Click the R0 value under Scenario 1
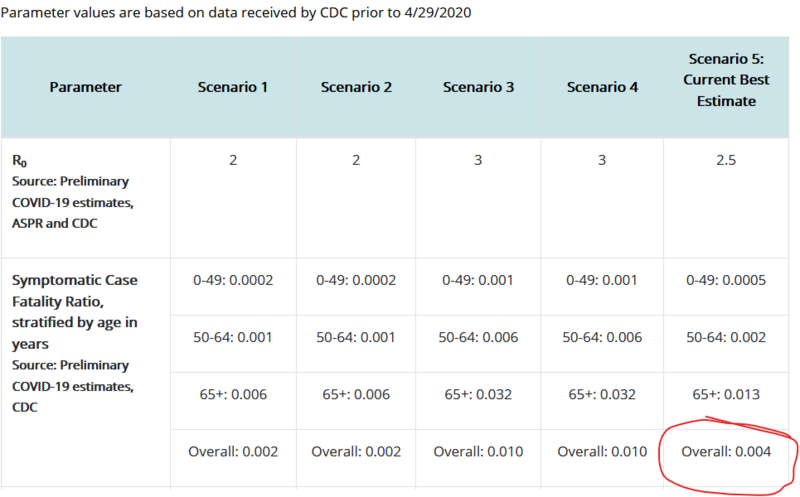The height and width of the screenshot is (497, 800). (232, 159)
